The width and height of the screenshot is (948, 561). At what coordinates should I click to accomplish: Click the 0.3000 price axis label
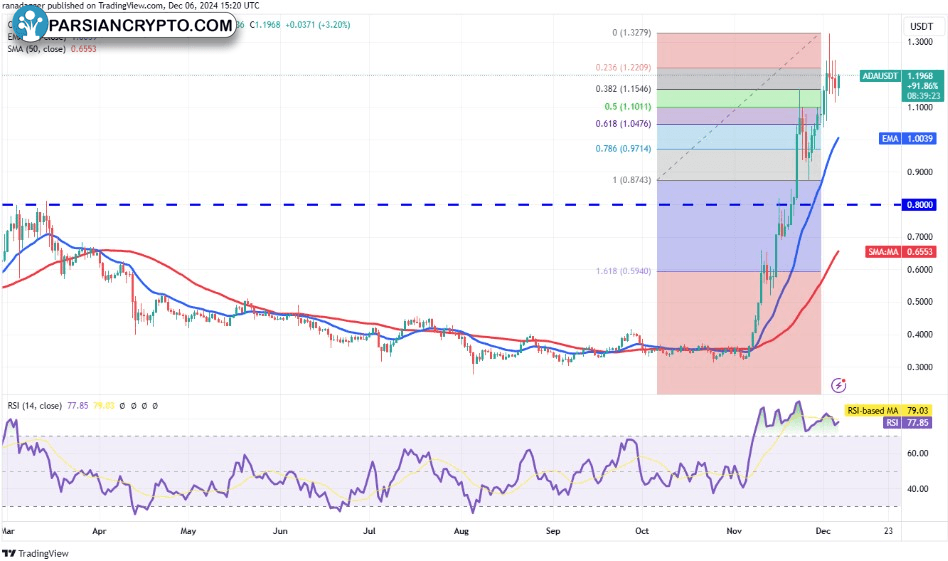point(920,367)
